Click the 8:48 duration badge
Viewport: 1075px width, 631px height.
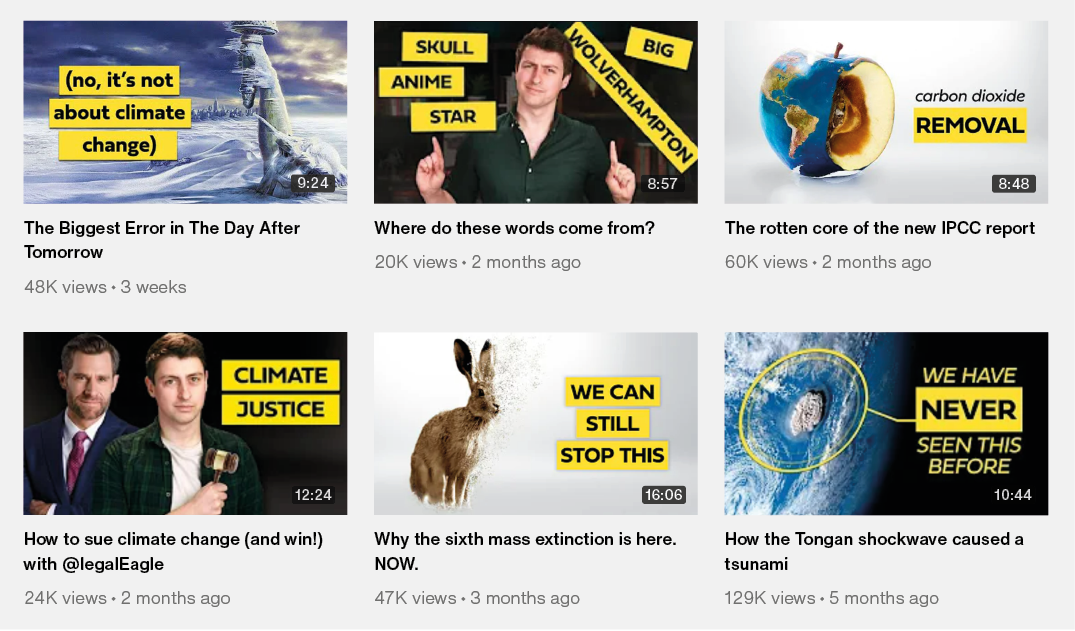(1013, 184)
